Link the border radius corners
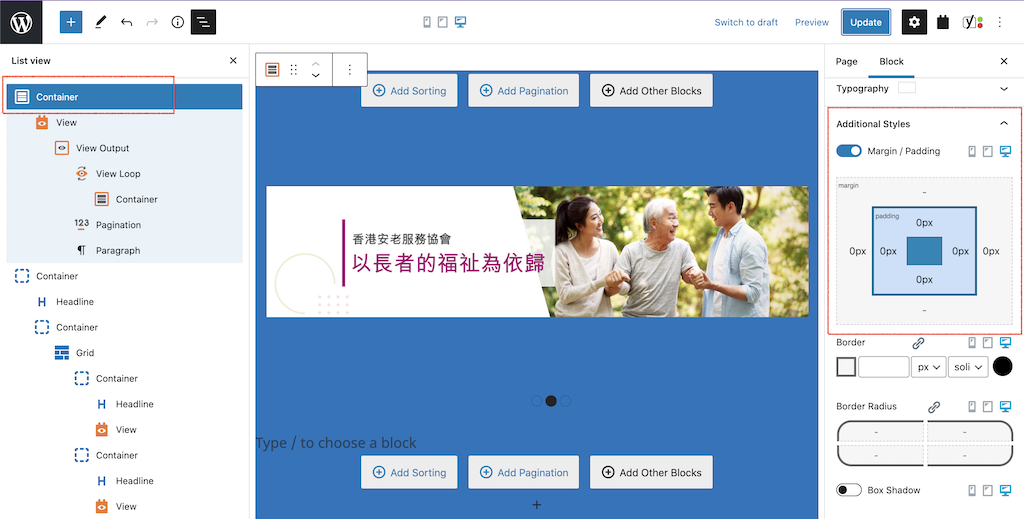Image resolution: width=1024 pixels, height=519 pixels. click(934, 407)
